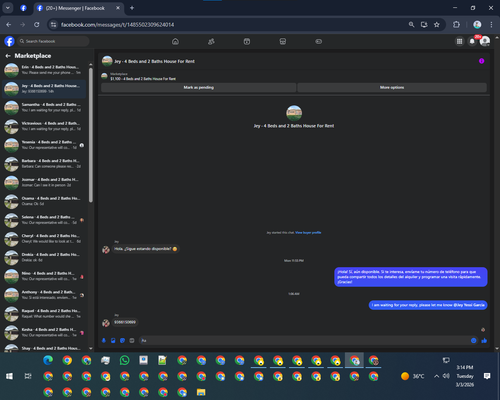Open the View buyer profile link
Screen dimensions: 500x400
(x=308, y=233)
